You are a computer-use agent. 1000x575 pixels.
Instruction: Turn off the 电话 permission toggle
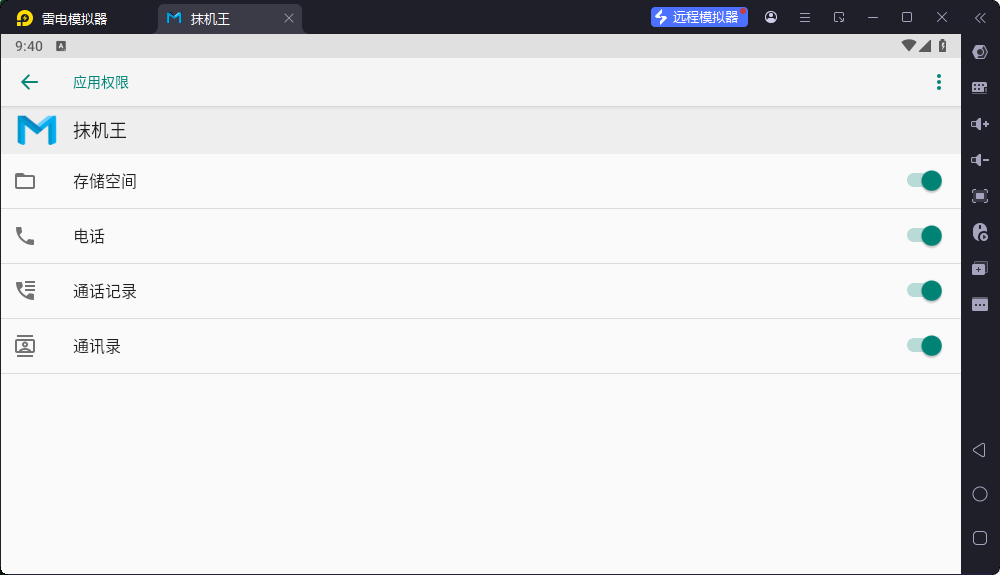point(925,236)
